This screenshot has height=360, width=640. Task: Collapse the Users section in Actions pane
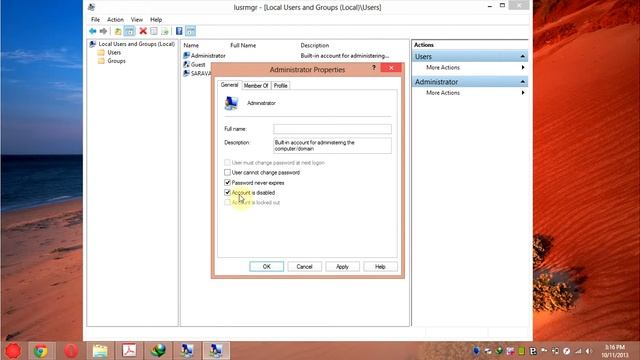(x=522, y=56)
